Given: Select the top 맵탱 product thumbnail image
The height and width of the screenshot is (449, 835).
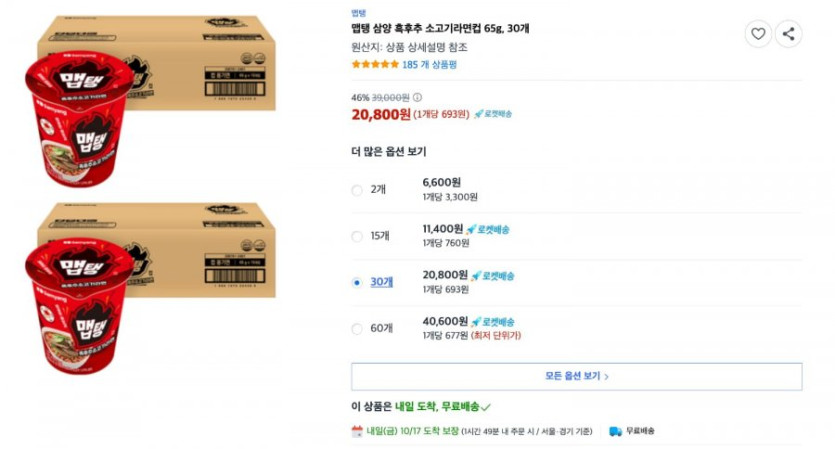Looking at the screenshot, I should (x=150, y=102).
